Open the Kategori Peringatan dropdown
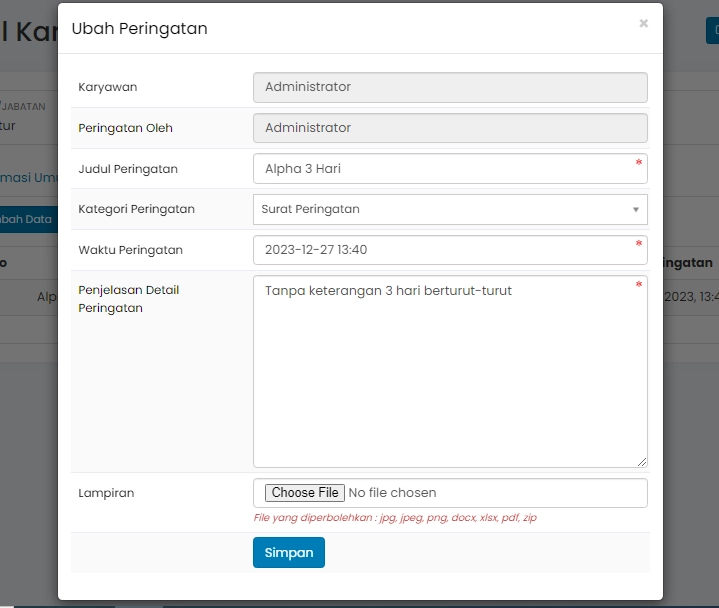Image resolution: width=719 pixels, height=608 pixels. [x=440, y=209]
